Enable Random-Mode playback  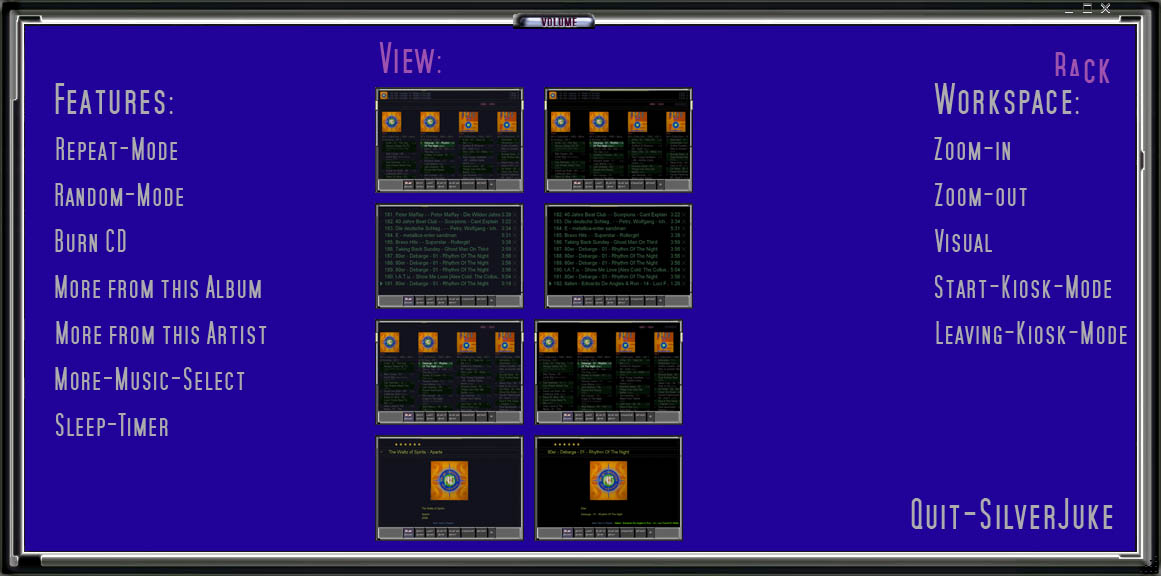119,196
